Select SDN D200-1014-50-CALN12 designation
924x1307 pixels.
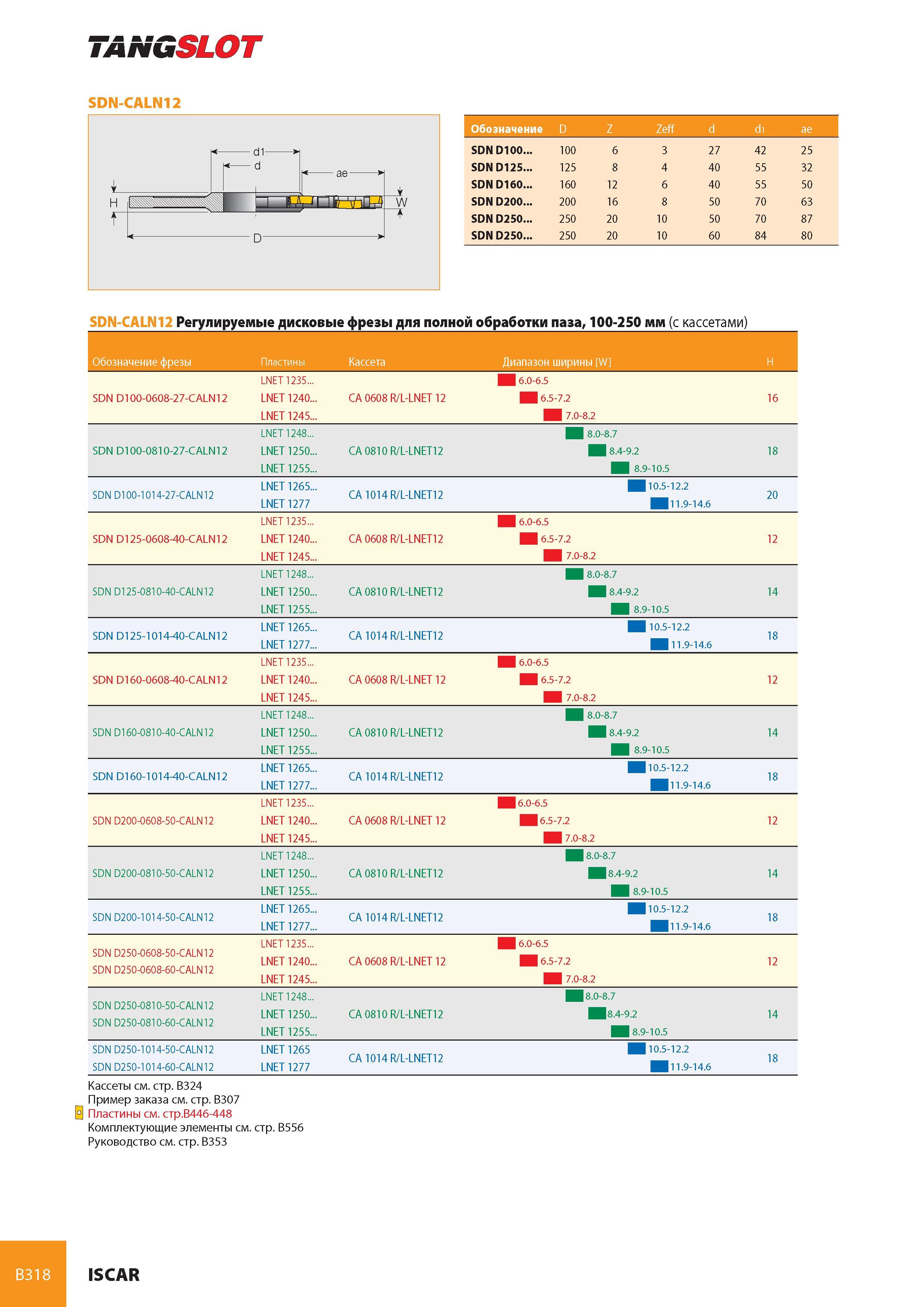[x=153, y=917]
